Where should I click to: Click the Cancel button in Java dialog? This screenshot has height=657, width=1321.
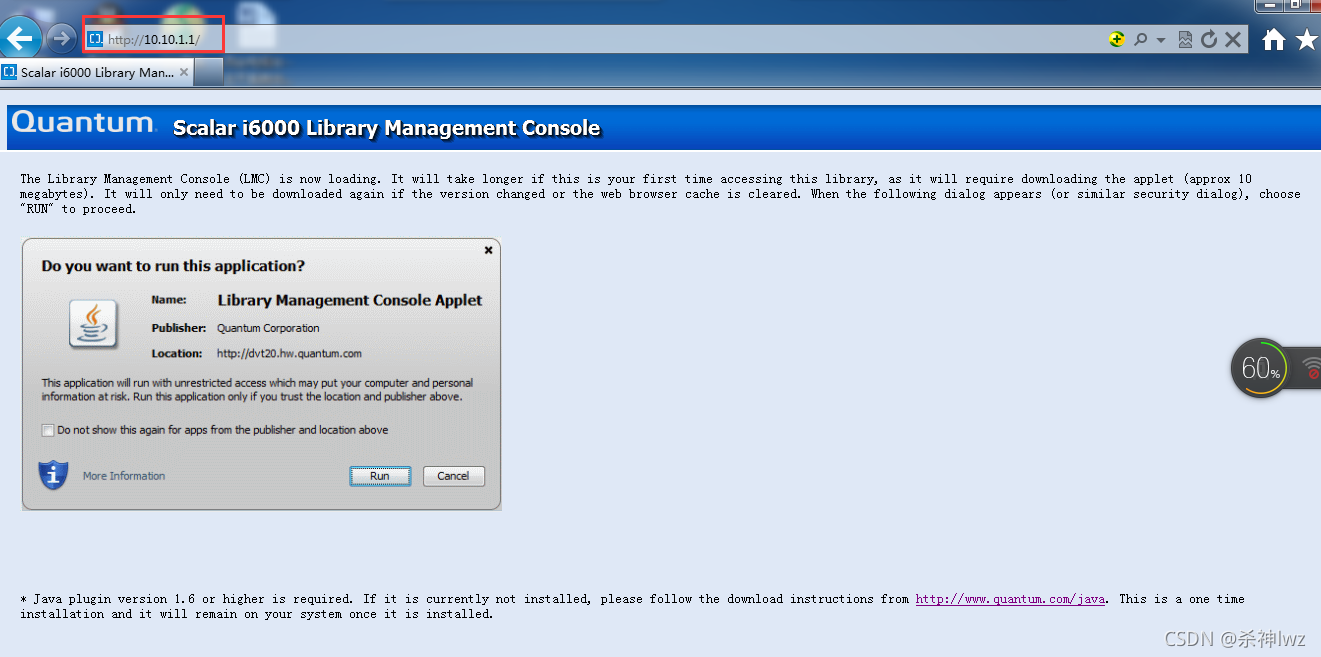coord(454,476)
